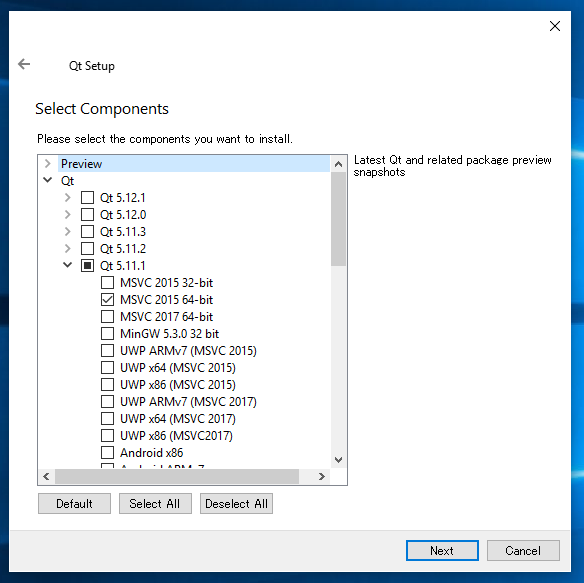Expand the Qt 5.11.3 node
Viewport: 584px width, 583px height.
(x=67, y=231)
